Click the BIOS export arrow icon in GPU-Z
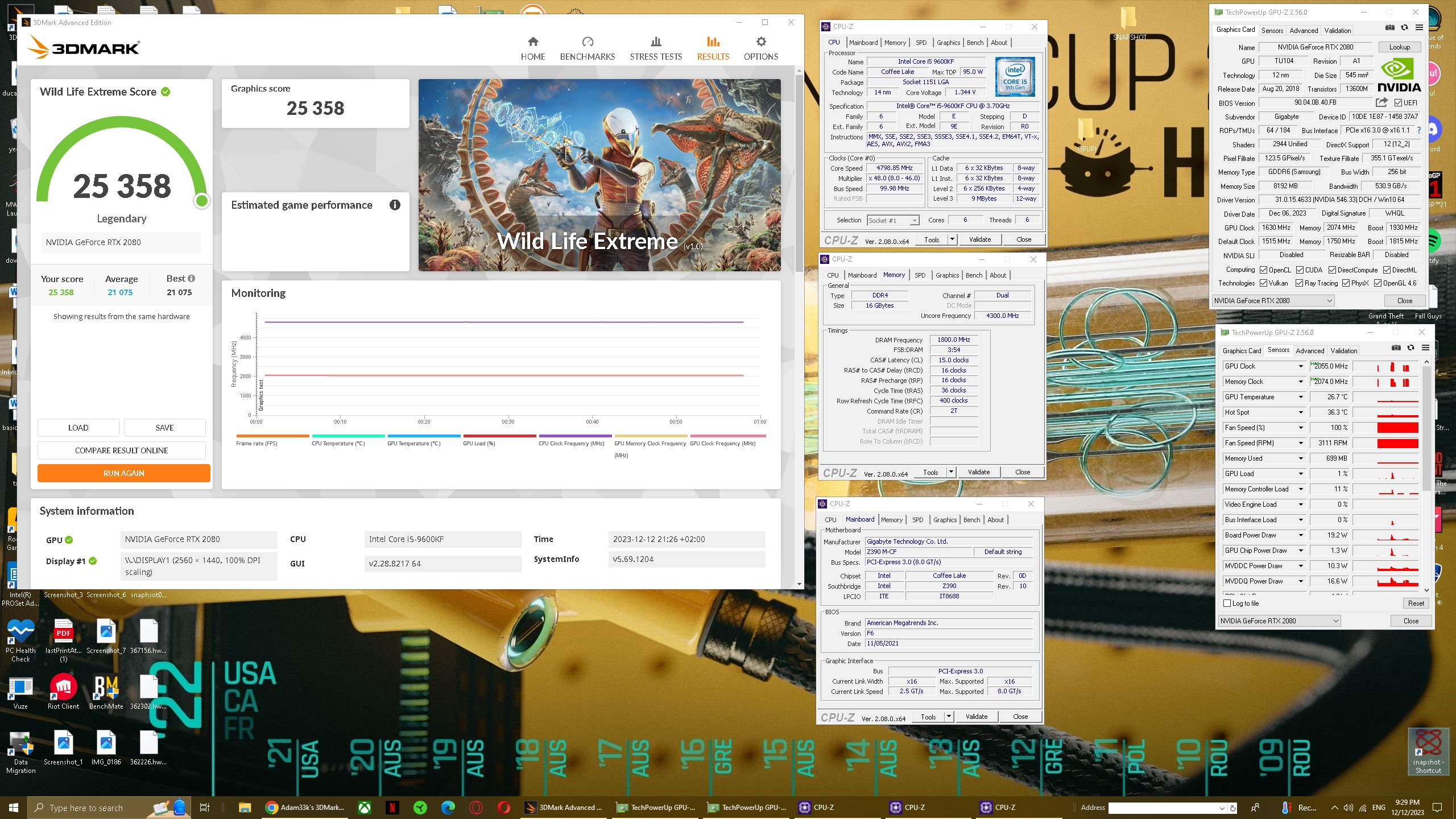Image resolution: width=1456 pixels, height=819 pixels. (x=1381, y=102)
